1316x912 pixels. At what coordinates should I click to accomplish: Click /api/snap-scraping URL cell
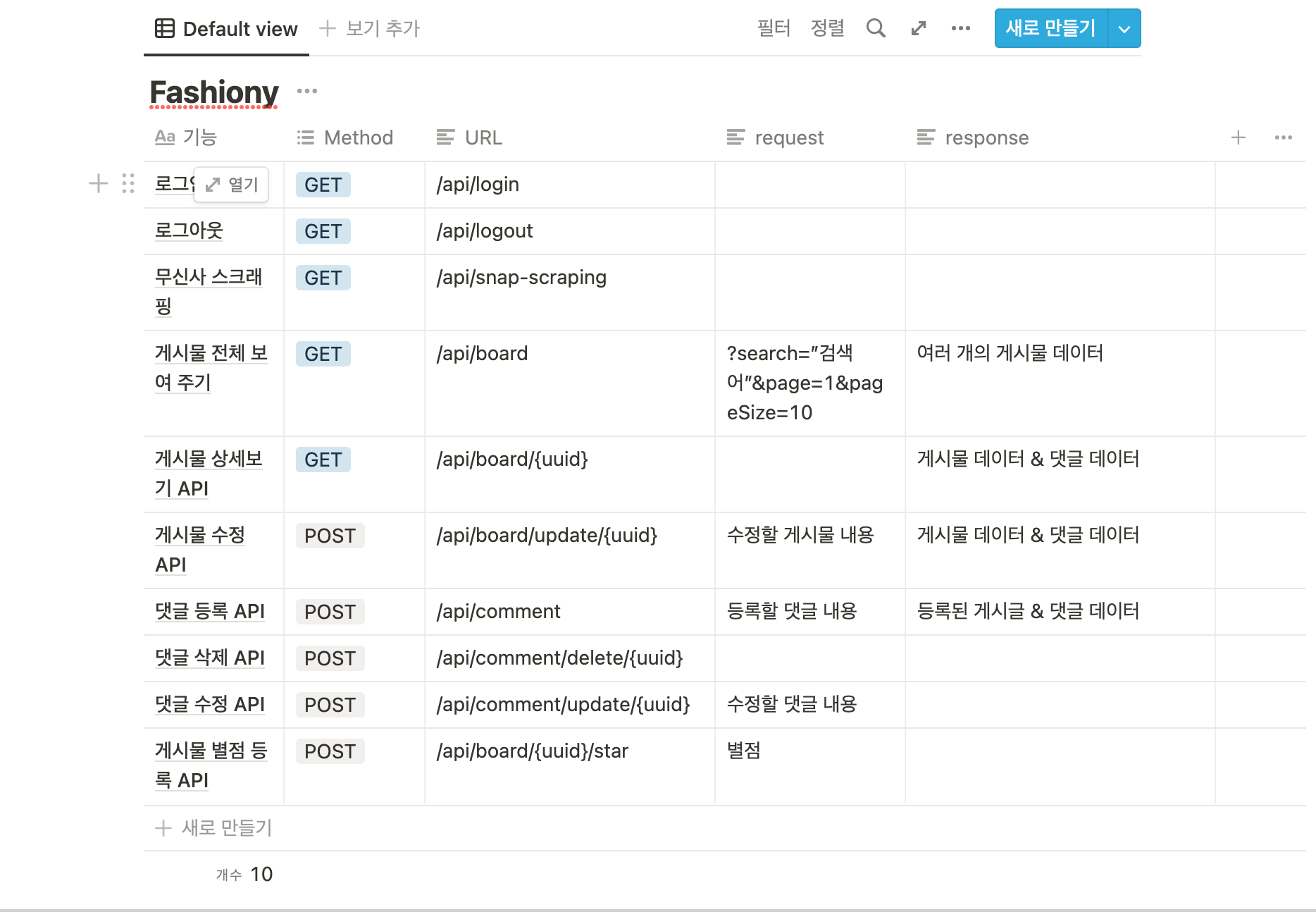click(569, 292)
